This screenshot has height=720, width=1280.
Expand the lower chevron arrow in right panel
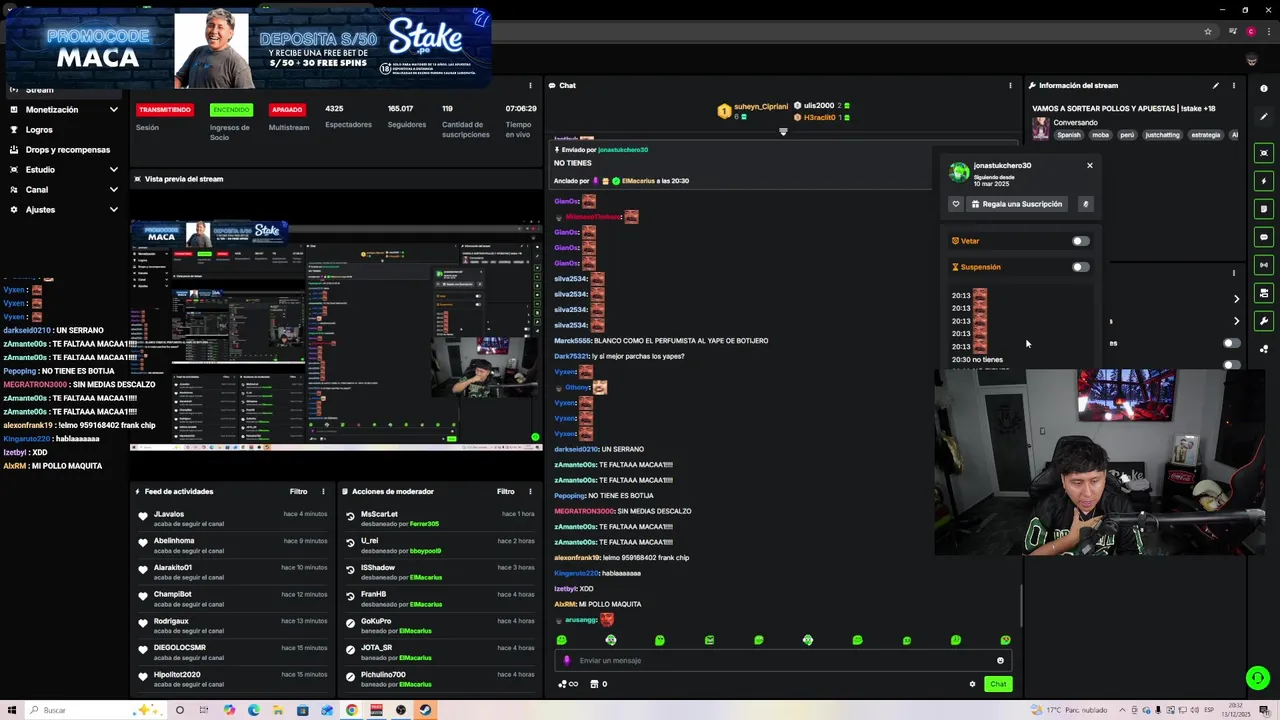1236,321
